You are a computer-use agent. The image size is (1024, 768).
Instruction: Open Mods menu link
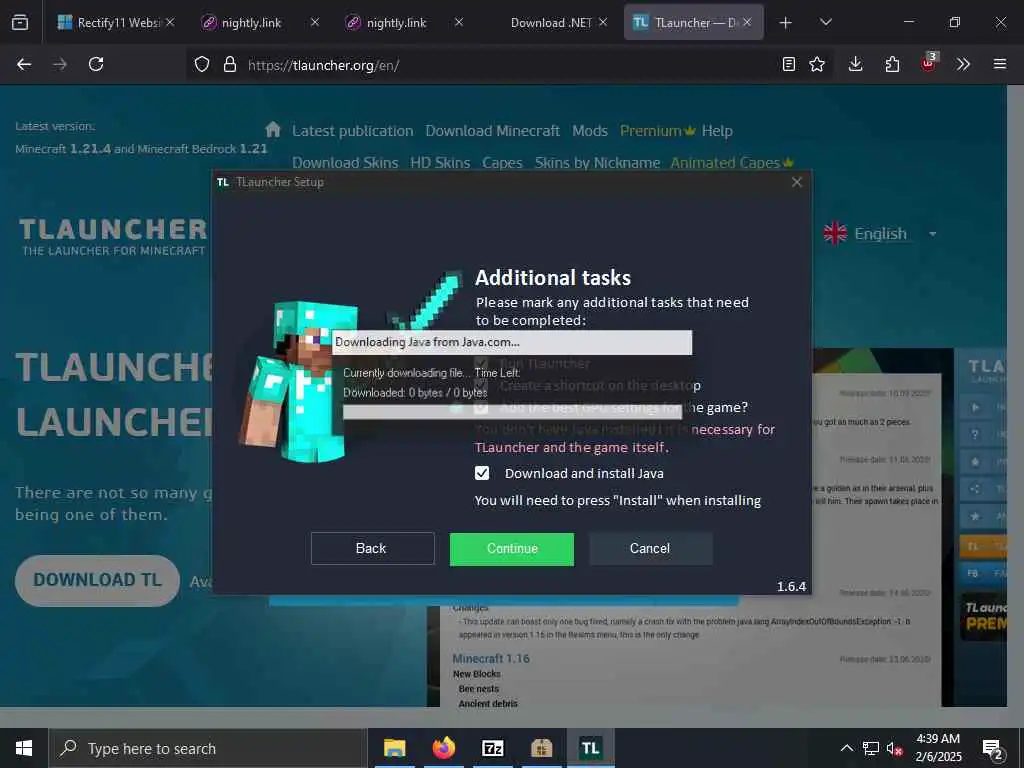pos(590,131)
